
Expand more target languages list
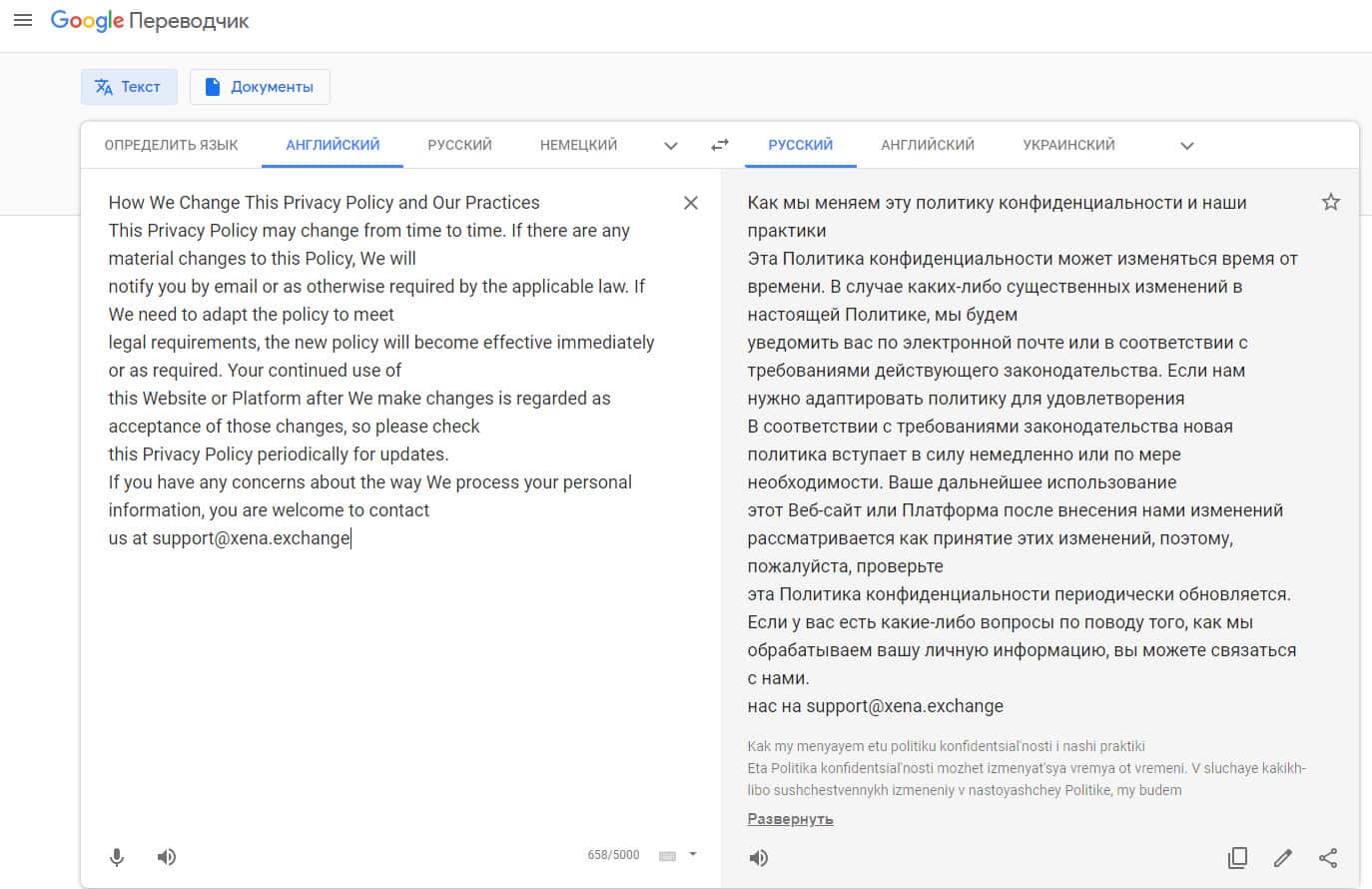[x=1186, y=146]
